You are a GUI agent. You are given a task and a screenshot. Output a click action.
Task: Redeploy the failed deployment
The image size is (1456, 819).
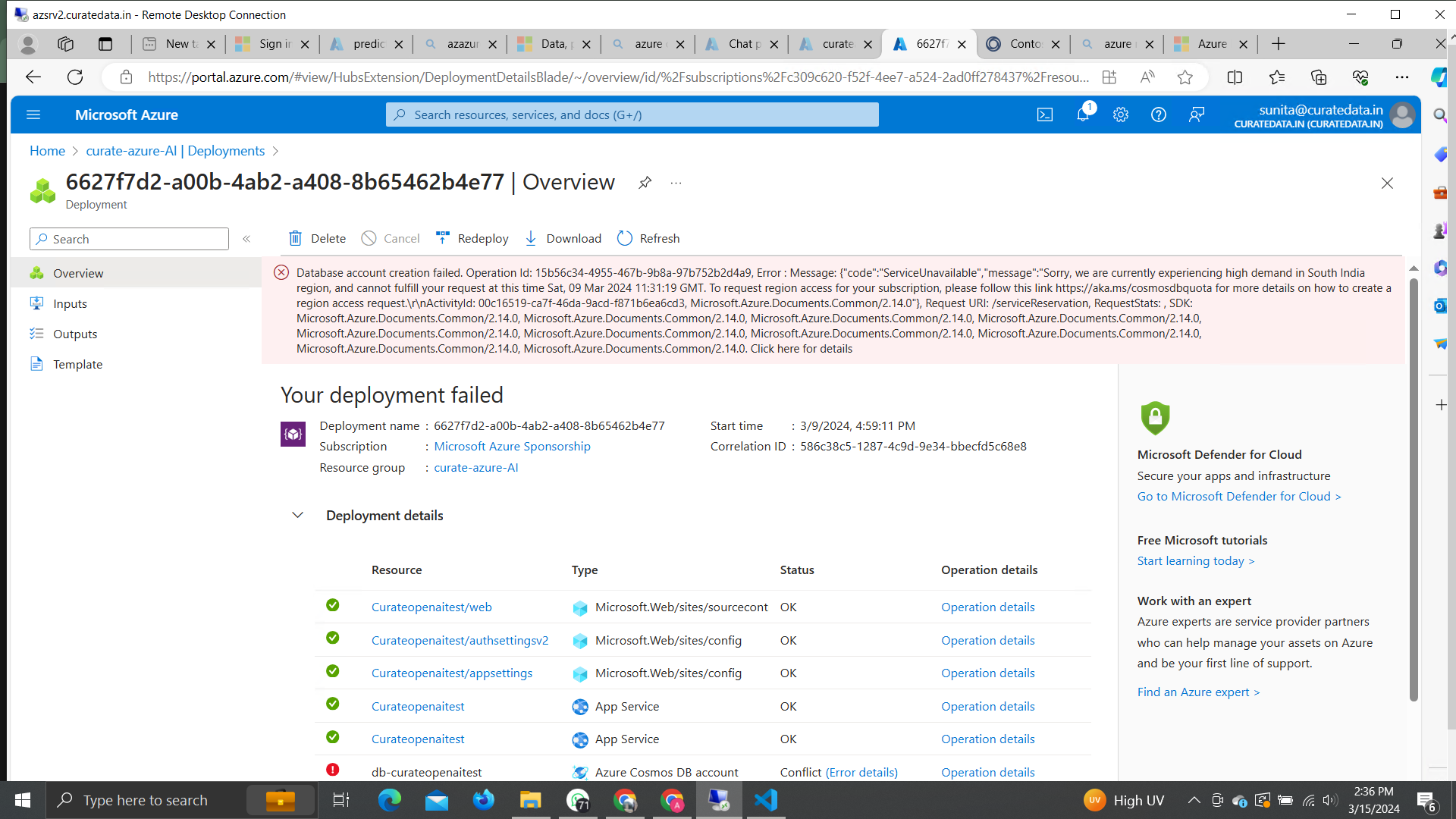point(472,238)
